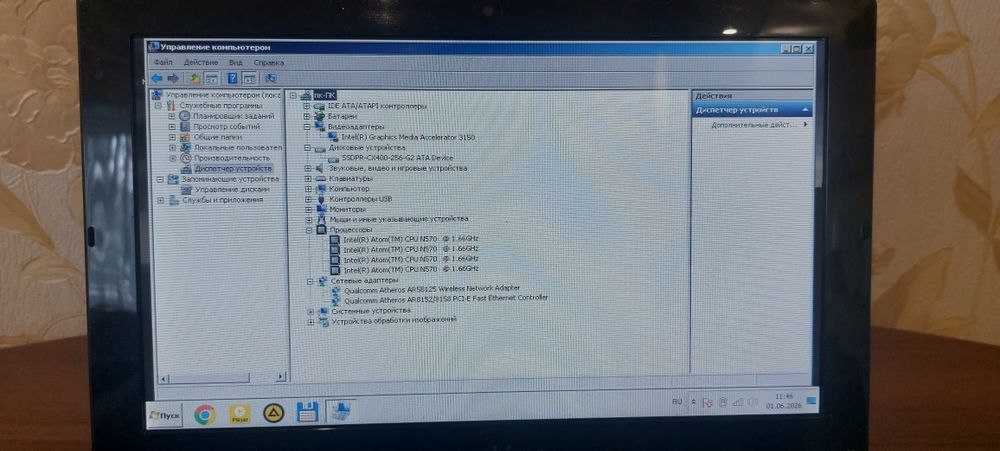Screen dimensions: 1000x451
Task: Click the Общие папки folder icon
Action: pyautogui.click(x=184, y=137)
